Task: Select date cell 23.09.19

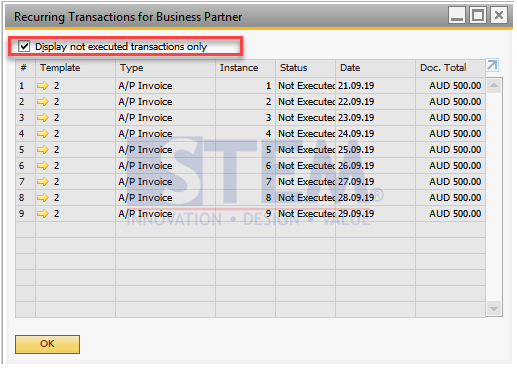Action: pyautogui.click(x=375, y=118)
